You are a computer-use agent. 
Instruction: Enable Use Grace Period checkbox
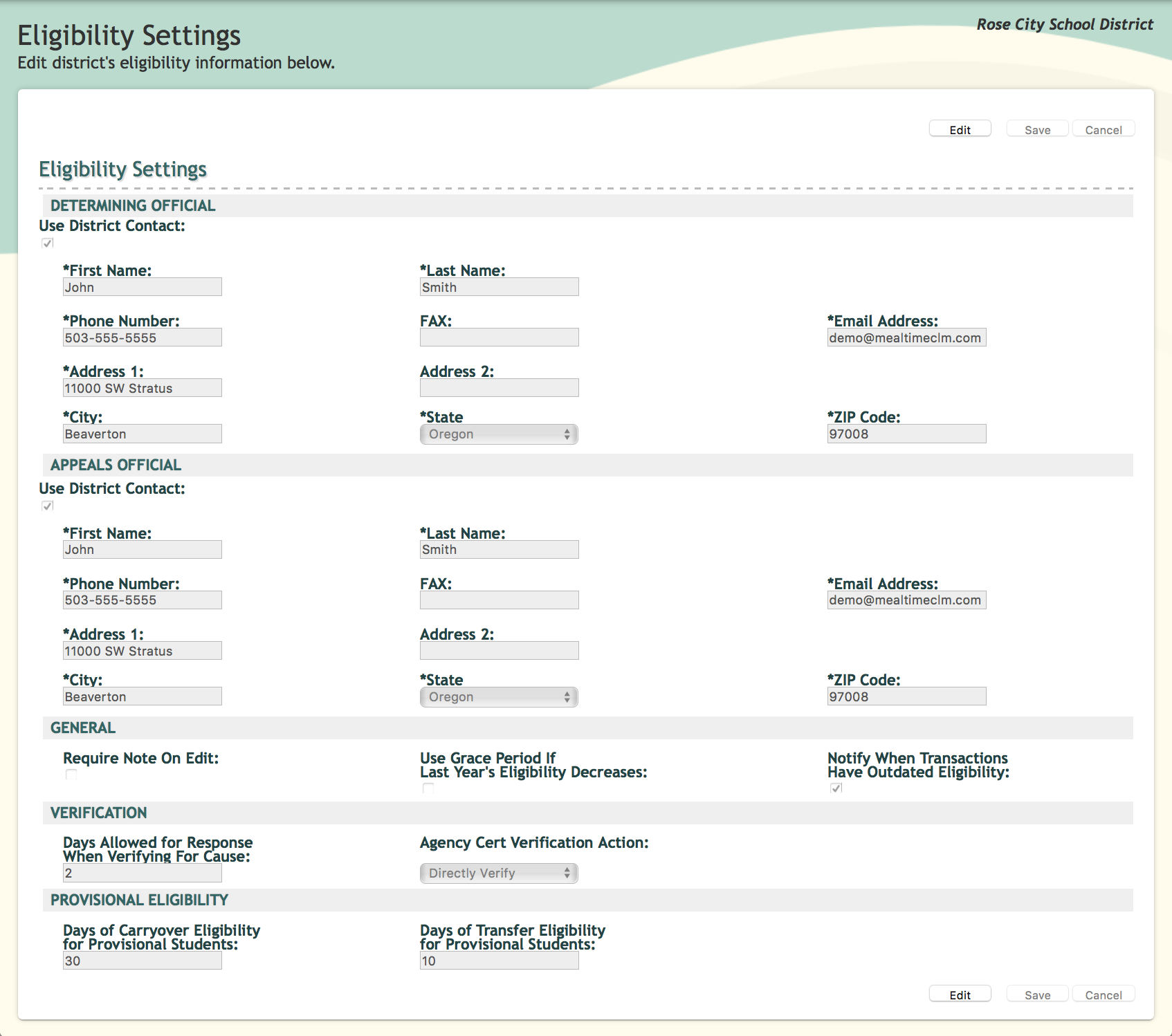[428, 788]
